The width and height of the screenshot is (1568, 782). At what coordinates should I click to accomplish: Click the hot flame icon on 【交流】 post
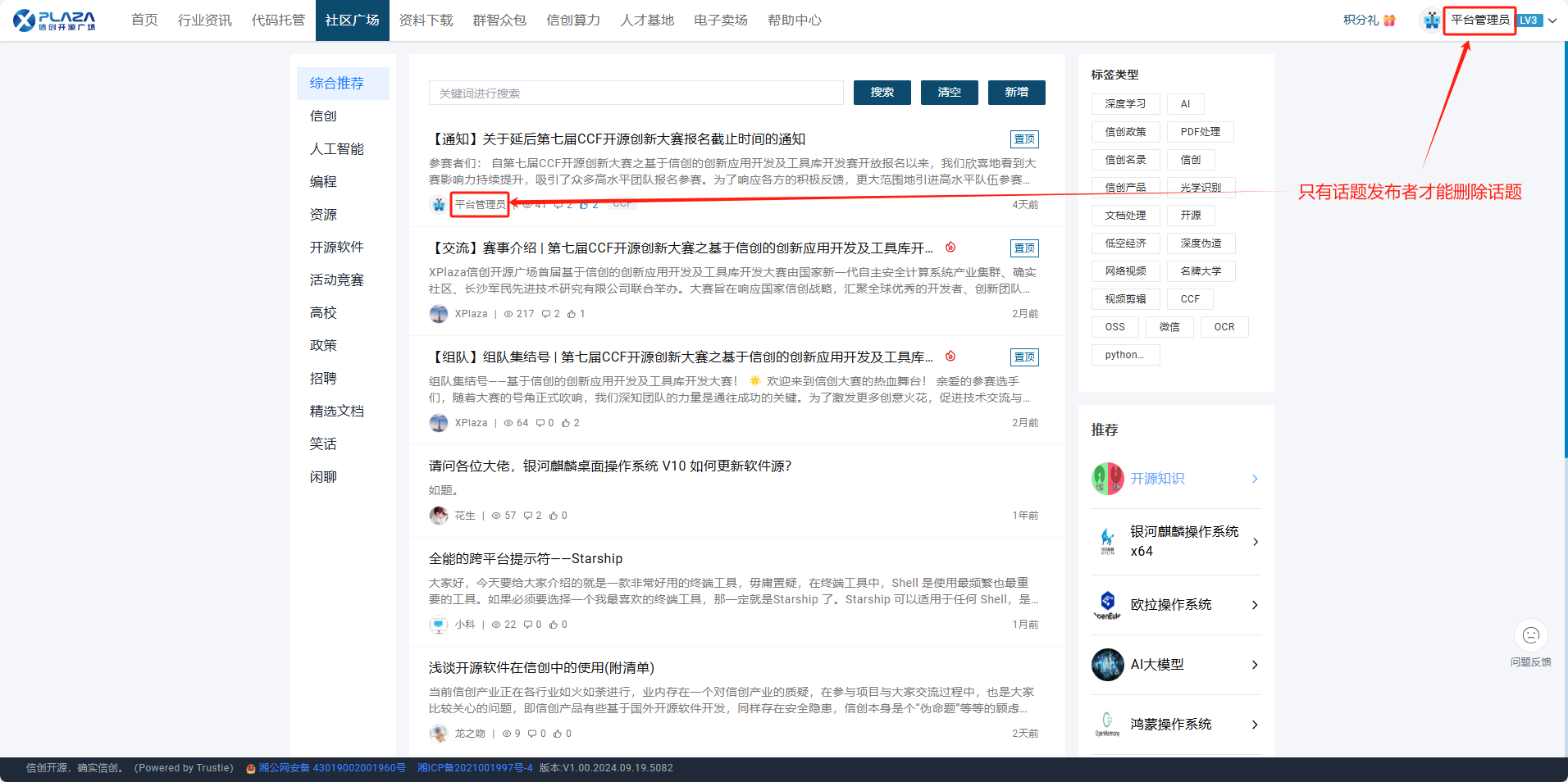pyautogui.click(x=950, y=248)
